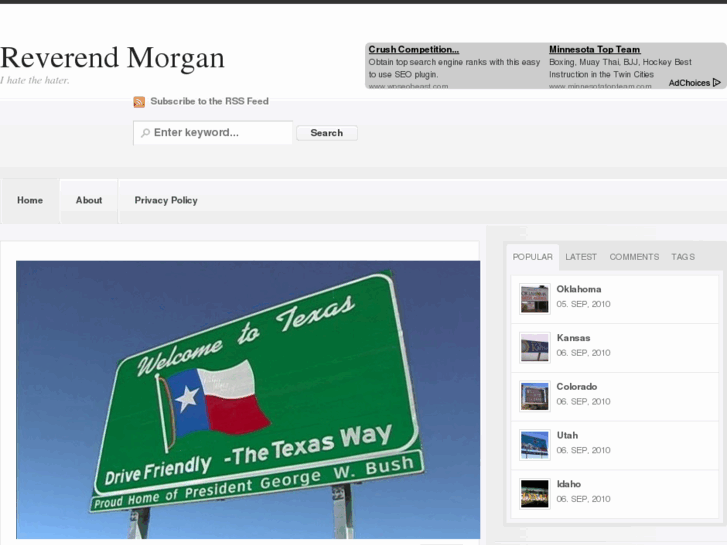
Task: Open the Privacy Policy page
Action: coord(166,200)
